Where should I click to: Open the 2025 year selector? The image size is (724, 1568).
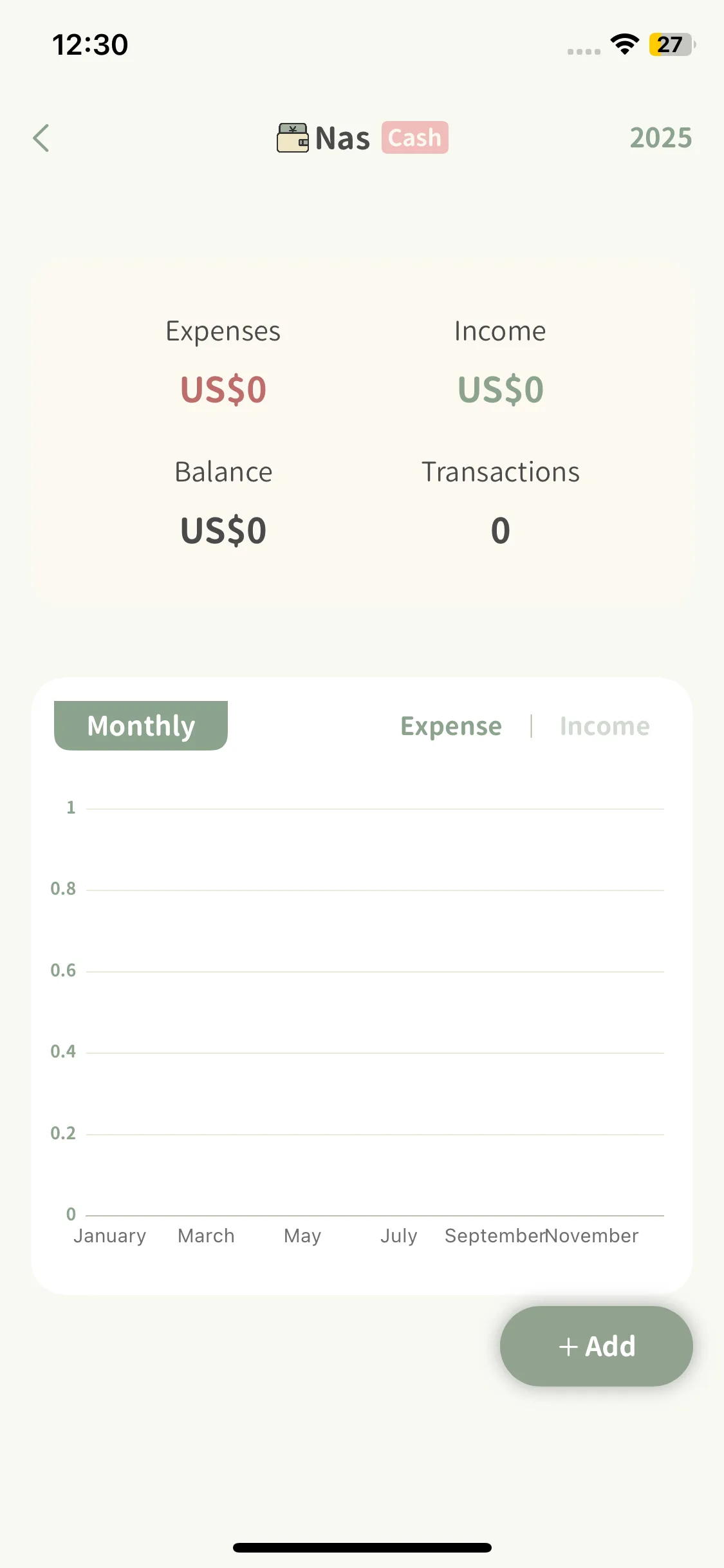tap(660, 138)
